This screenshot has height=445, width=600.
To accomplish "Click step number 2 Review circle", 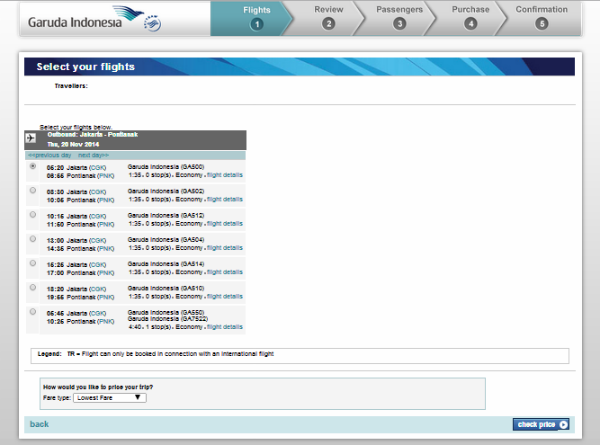I will [x=328, y=24].
